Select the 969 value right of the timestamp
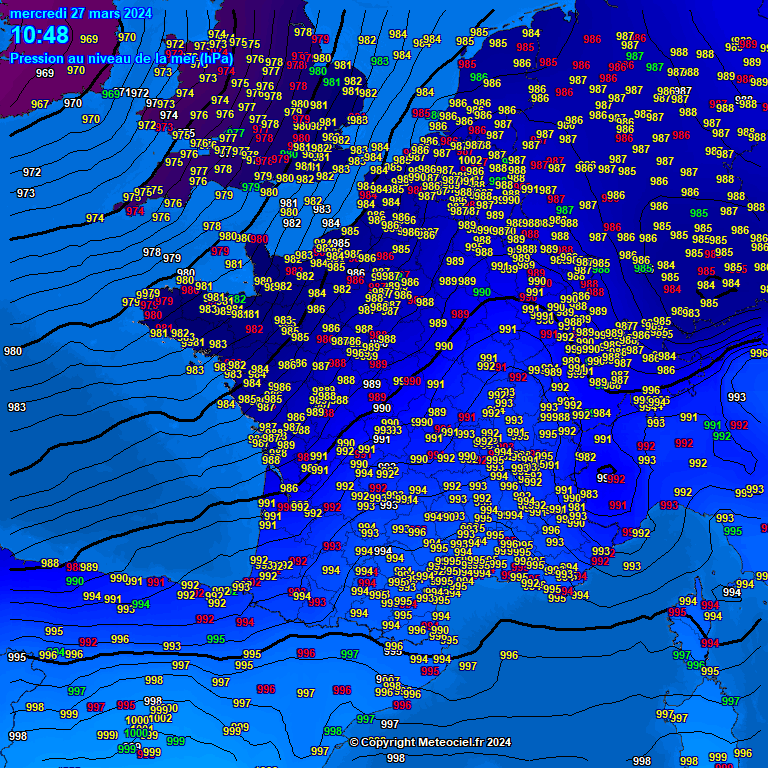 tap(89, 40)
